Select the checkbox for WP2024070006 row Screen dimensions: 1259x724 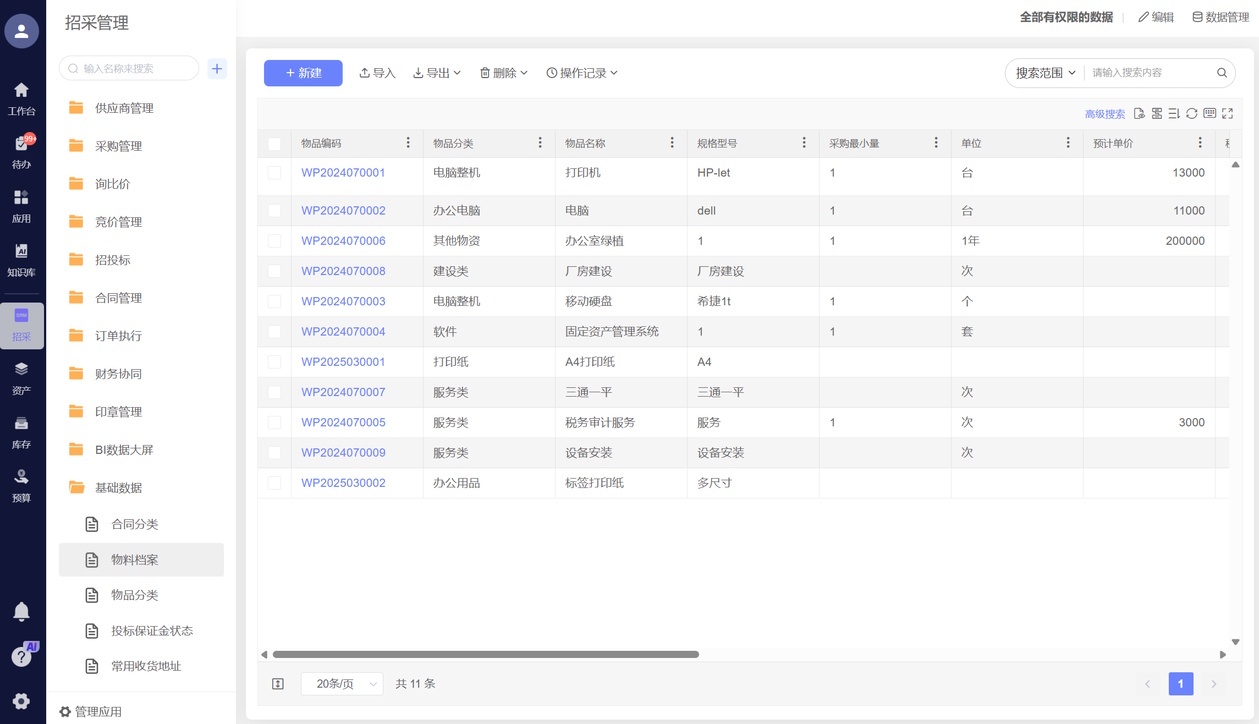pos(275,241)
